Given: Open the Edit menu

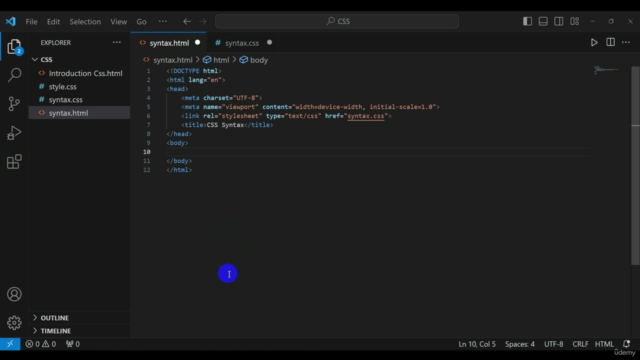Looking at the screenshot, I should tap(53, 22).
